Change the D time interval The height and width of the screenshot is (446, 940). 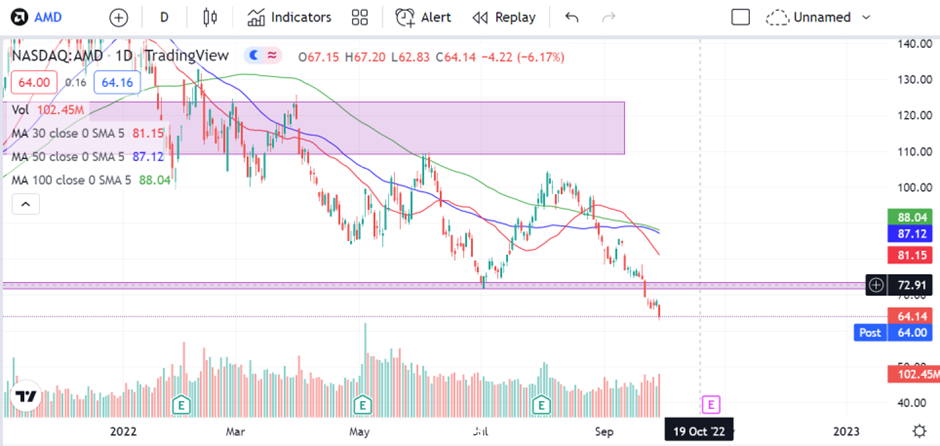(164, 17)
